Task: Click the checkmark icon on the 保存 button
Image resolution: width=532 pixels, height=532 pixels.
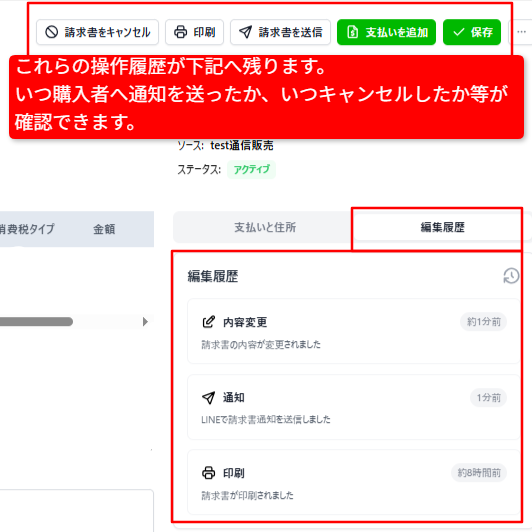Action: 458,32
